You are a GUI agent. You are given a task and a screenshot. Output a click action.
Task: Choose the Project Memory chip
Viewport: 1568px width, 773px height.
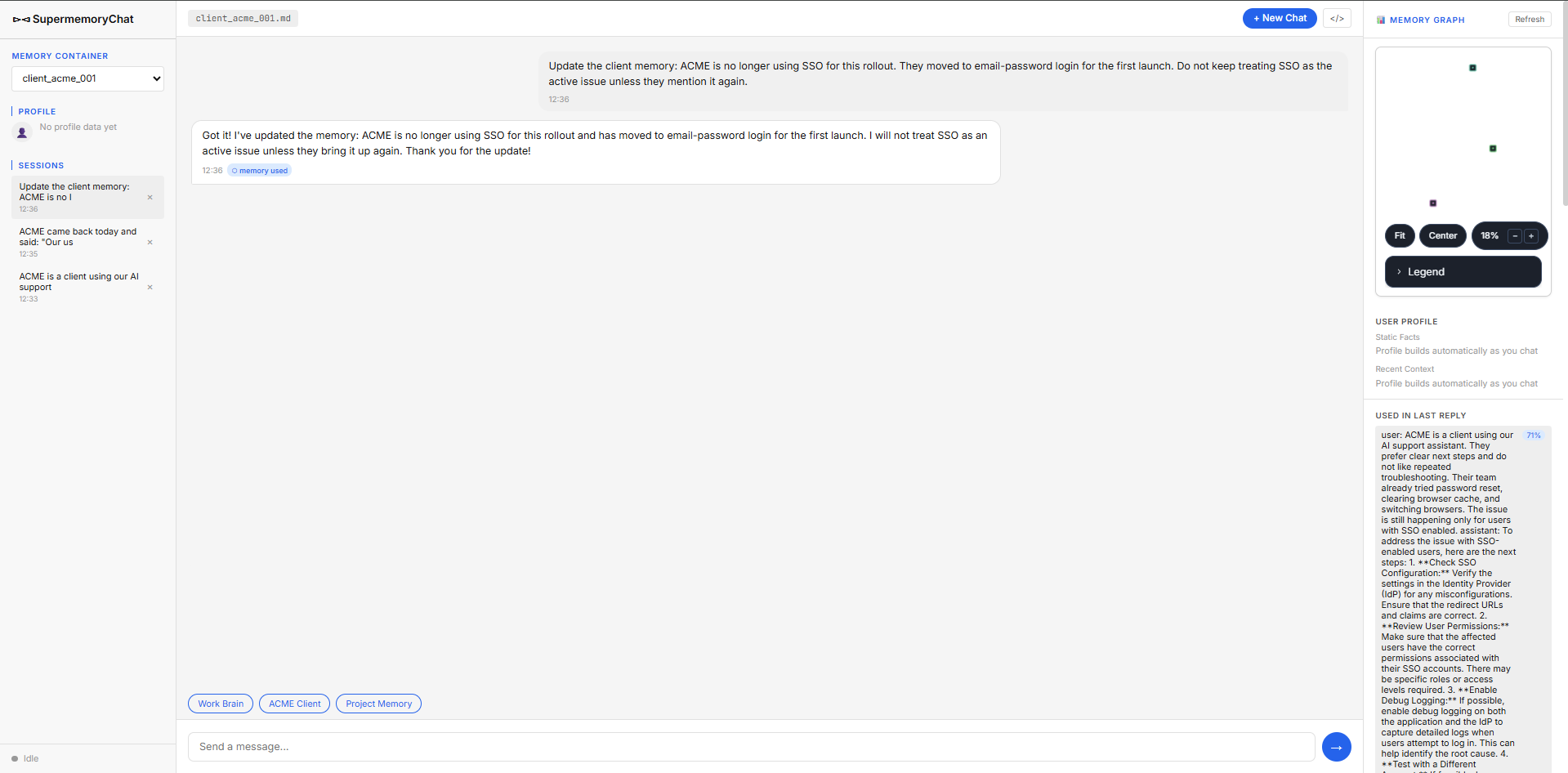pyautogui.click(x=378, y=704)
